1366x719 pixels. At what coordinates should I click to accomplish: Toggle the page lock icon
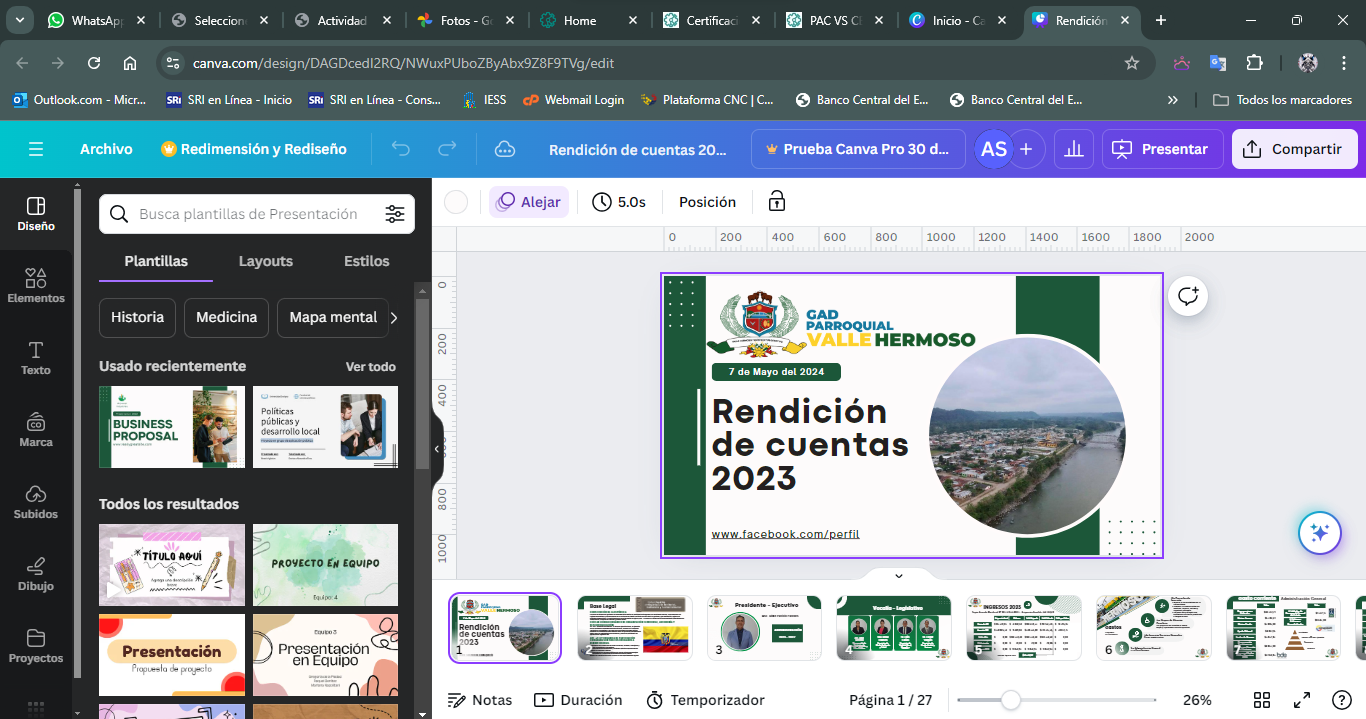[777, 202]
